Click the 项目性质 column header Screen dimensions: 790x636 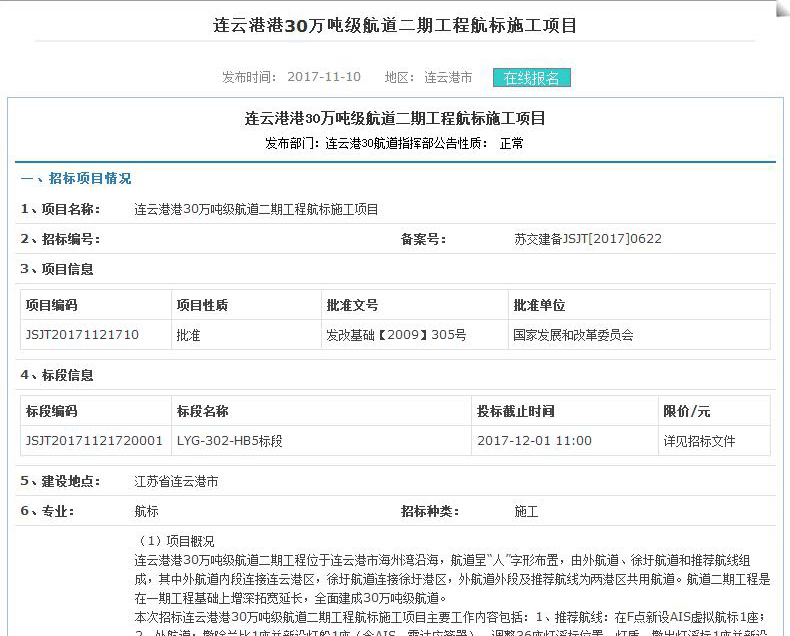[202, 305]
